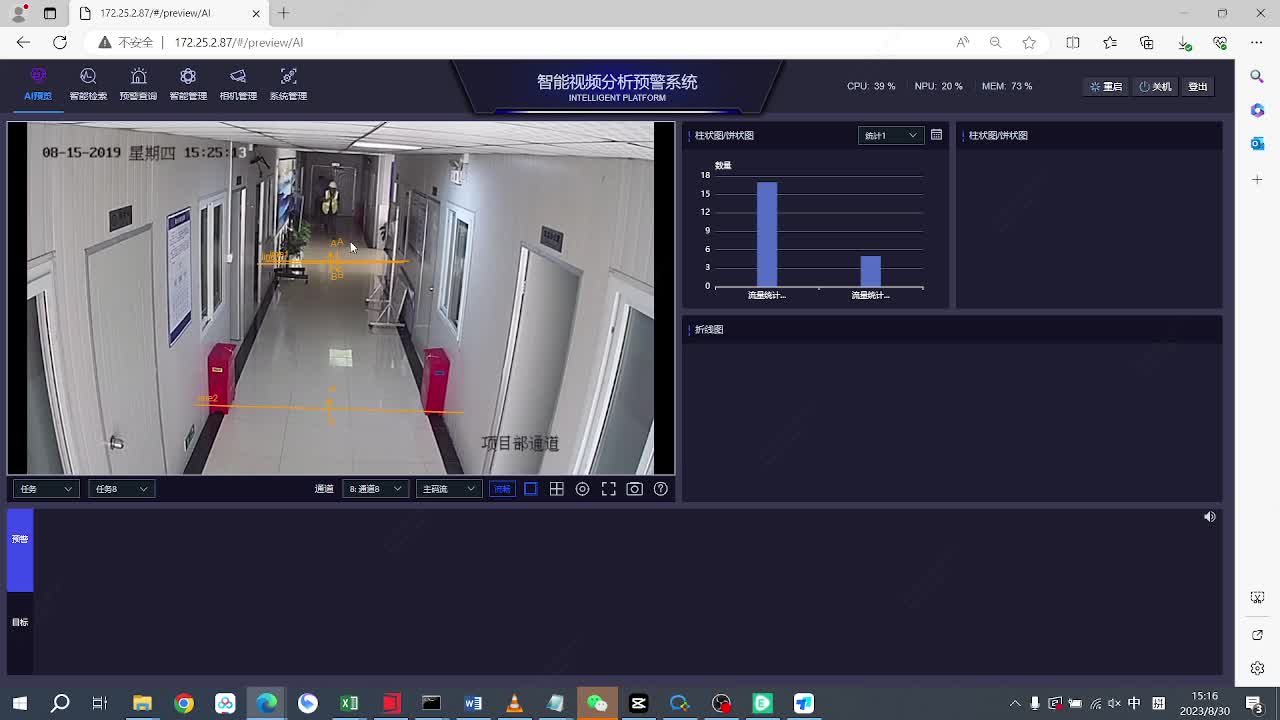
Task: Enter fullscreen video view
Action: click(x=608, y=489)
